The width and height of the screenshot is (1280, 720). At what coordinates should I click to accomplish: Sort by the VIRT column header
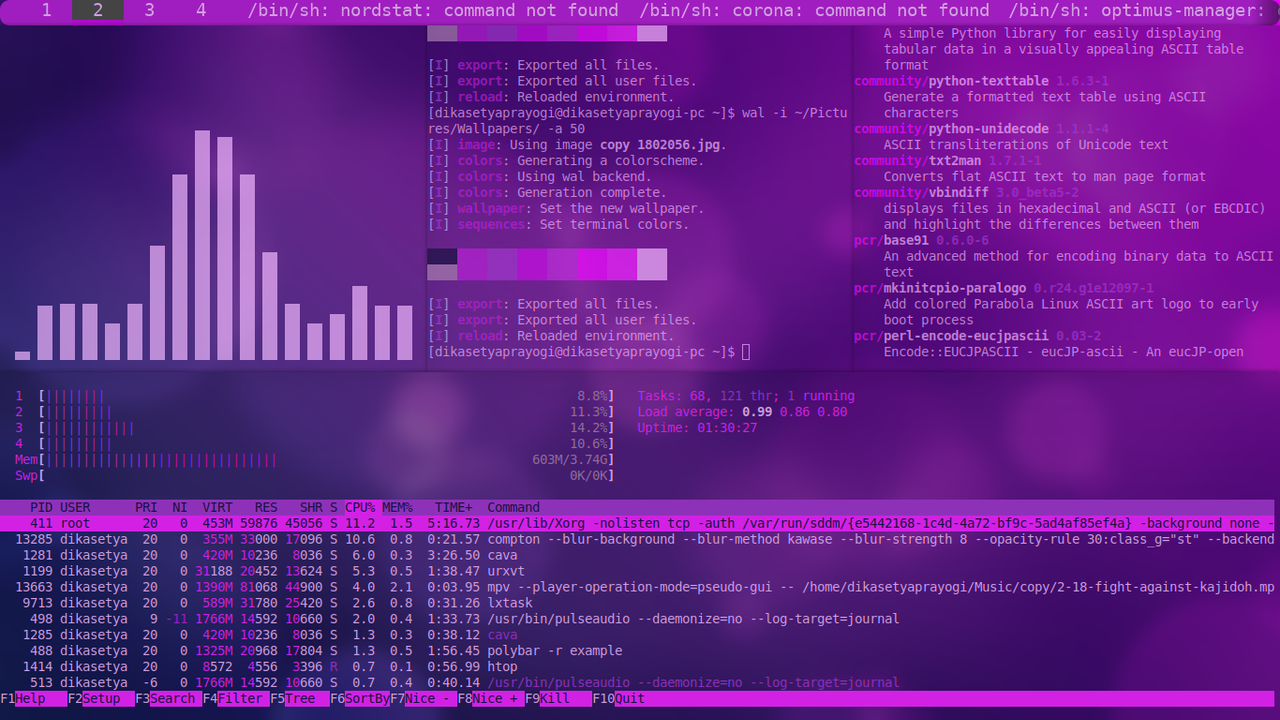point(217,507)
